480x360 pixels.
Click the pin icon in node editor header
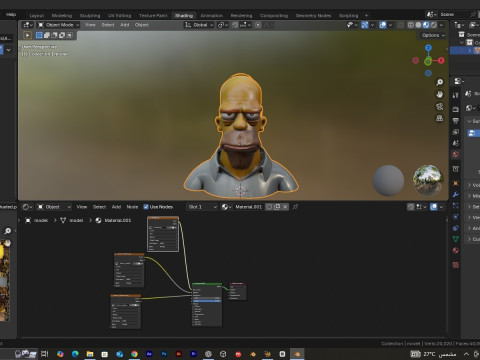295,207
